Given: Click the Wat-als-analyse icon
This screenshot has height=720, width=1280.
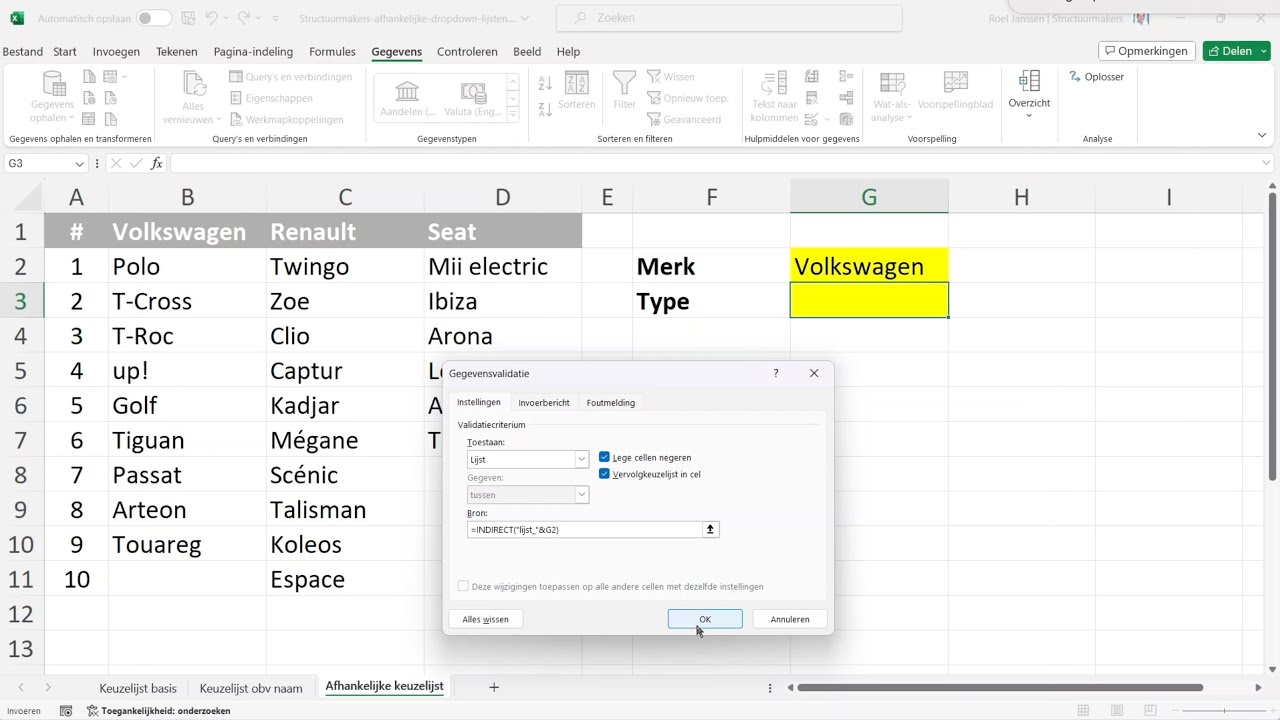Looking at the screenshot, I should click(891, 84).
